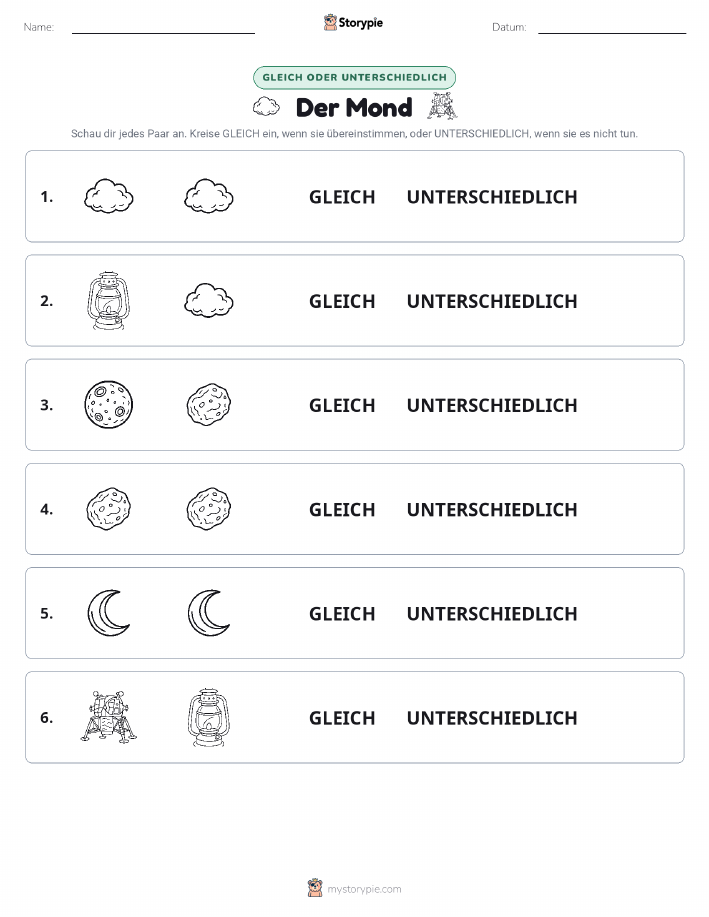The height and width of the screenshot is (917, 709).
Task: Click the second cloud in row 1
Action: (x=209, y=196)
